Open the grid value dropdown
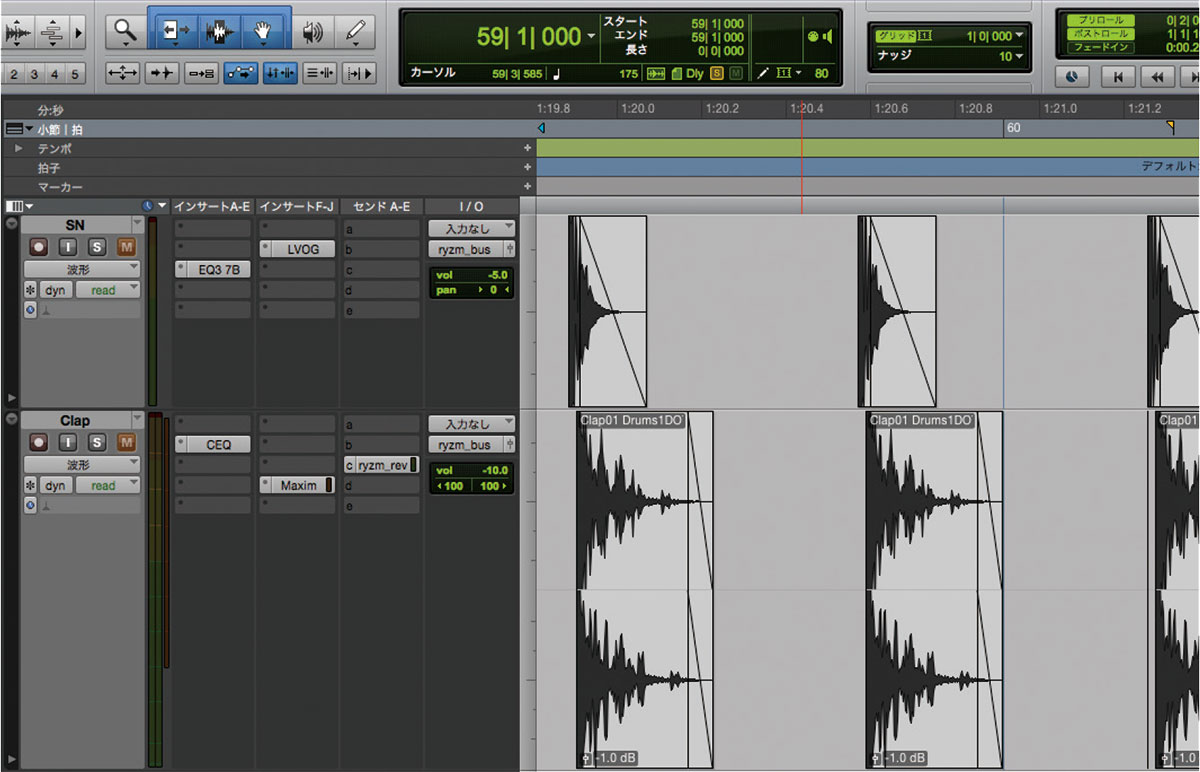This screenshot has width=1200, height=772. [x=1020, y=35]
